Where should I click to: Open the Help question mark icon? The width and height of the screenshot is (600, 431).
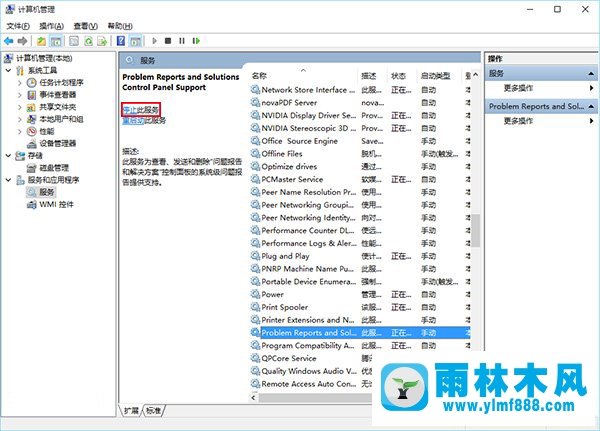point(121,41)
